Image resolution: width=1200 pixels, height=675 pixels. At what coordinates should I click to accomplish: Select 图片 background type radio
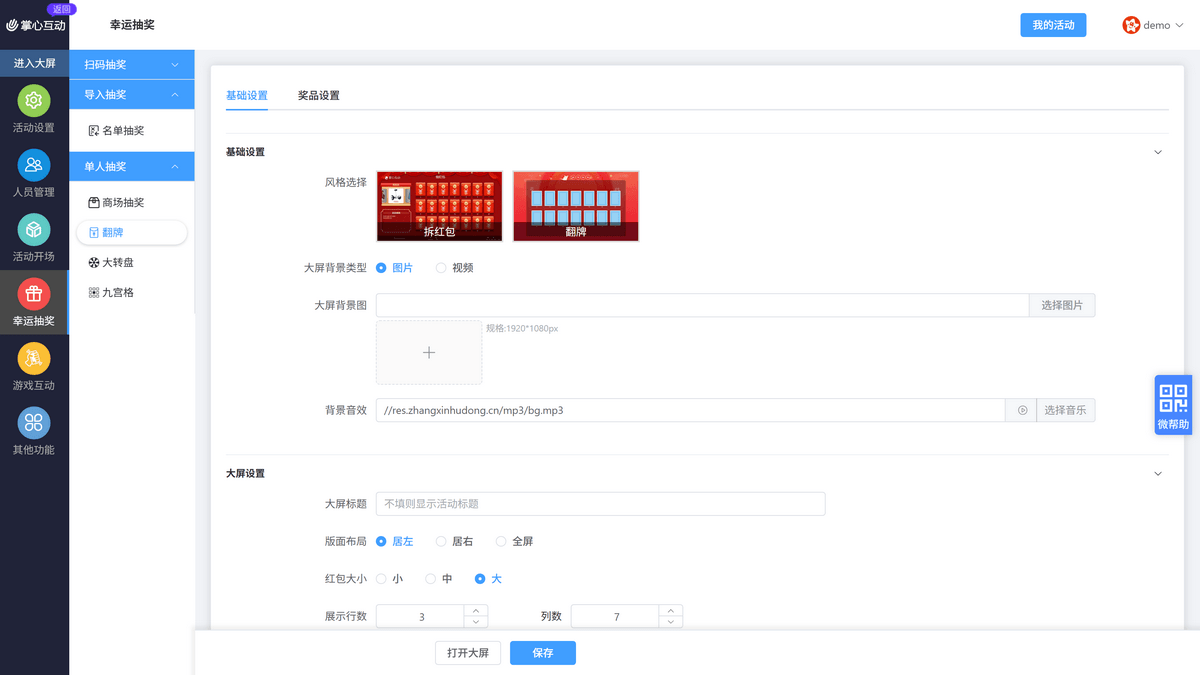381,268
